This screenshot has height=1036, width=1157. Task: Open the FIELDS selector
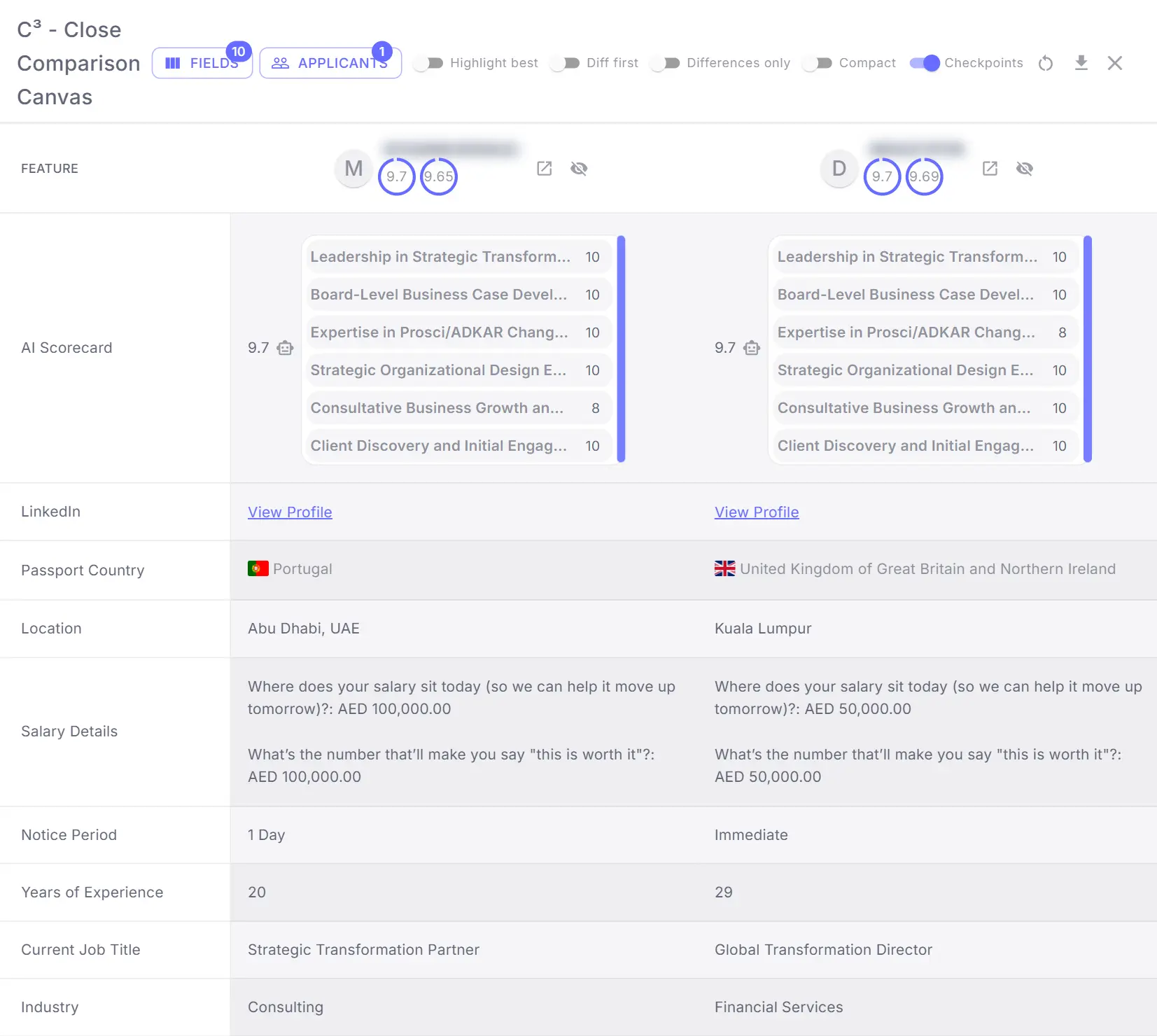202,62
